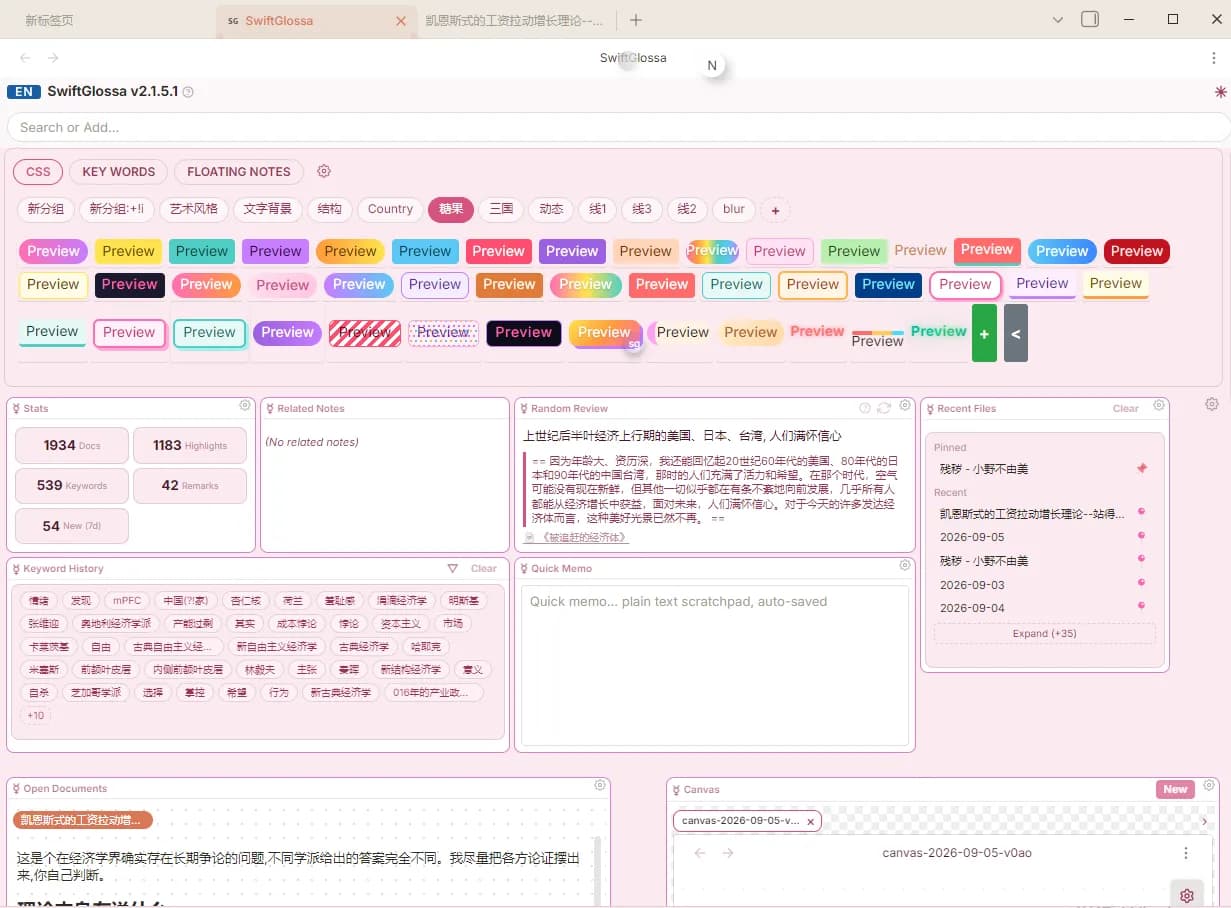The height and width of the screenshot is (908, 1231).
Task: Switch to the FLOATING NOTES tab
Action: pyautogui.click(x=239, y=171)
